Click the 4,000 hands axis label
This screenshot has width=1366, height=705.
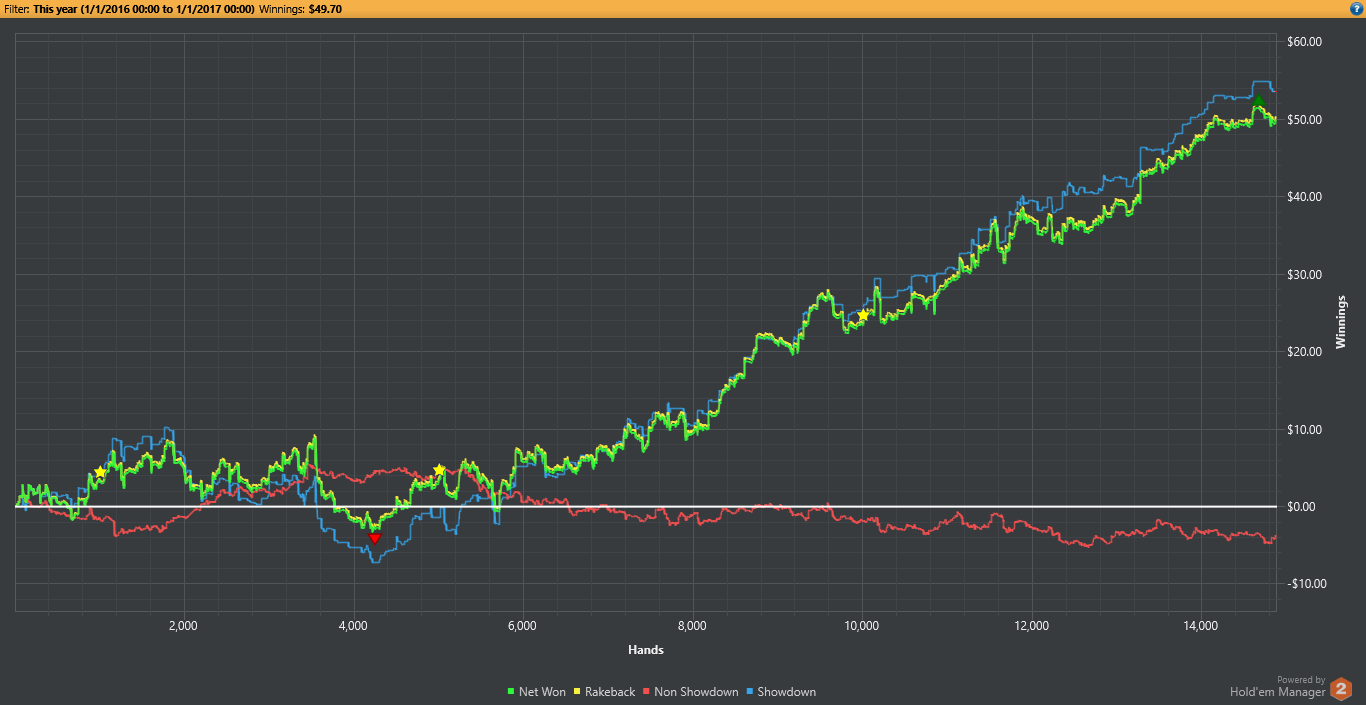(353, 626)
